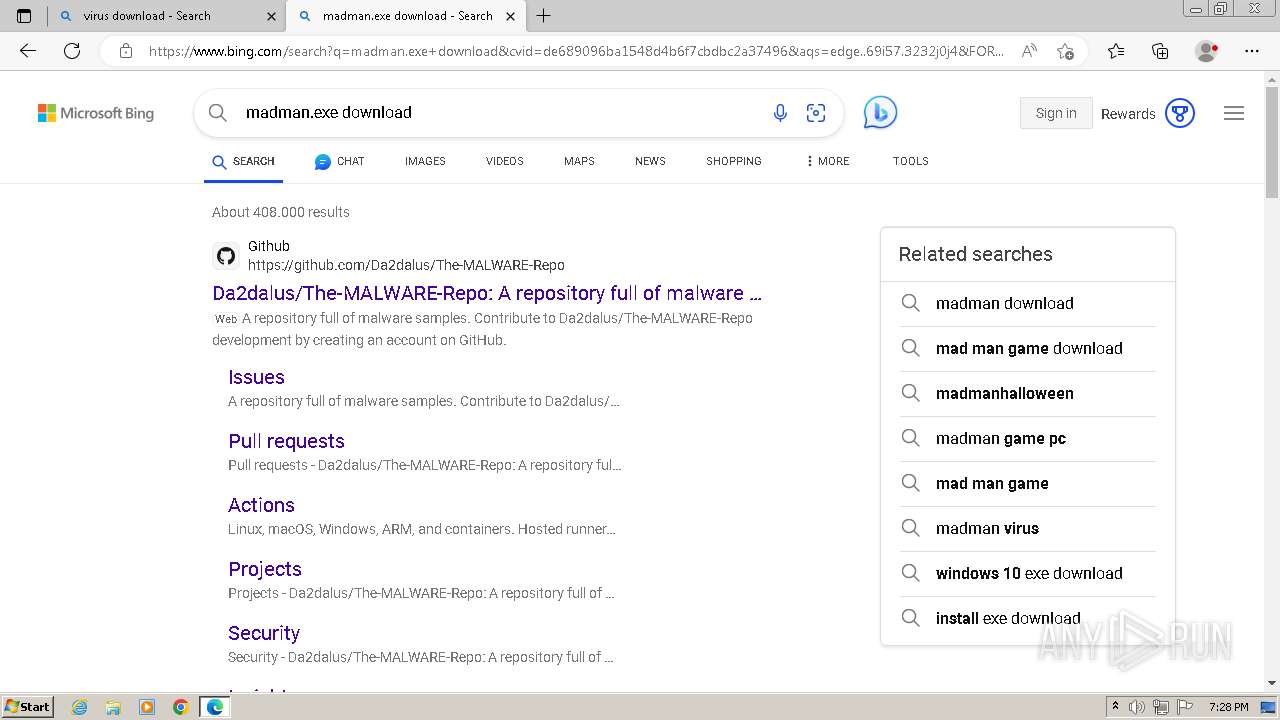Select related search 'madman virus'

[1028, 528]
